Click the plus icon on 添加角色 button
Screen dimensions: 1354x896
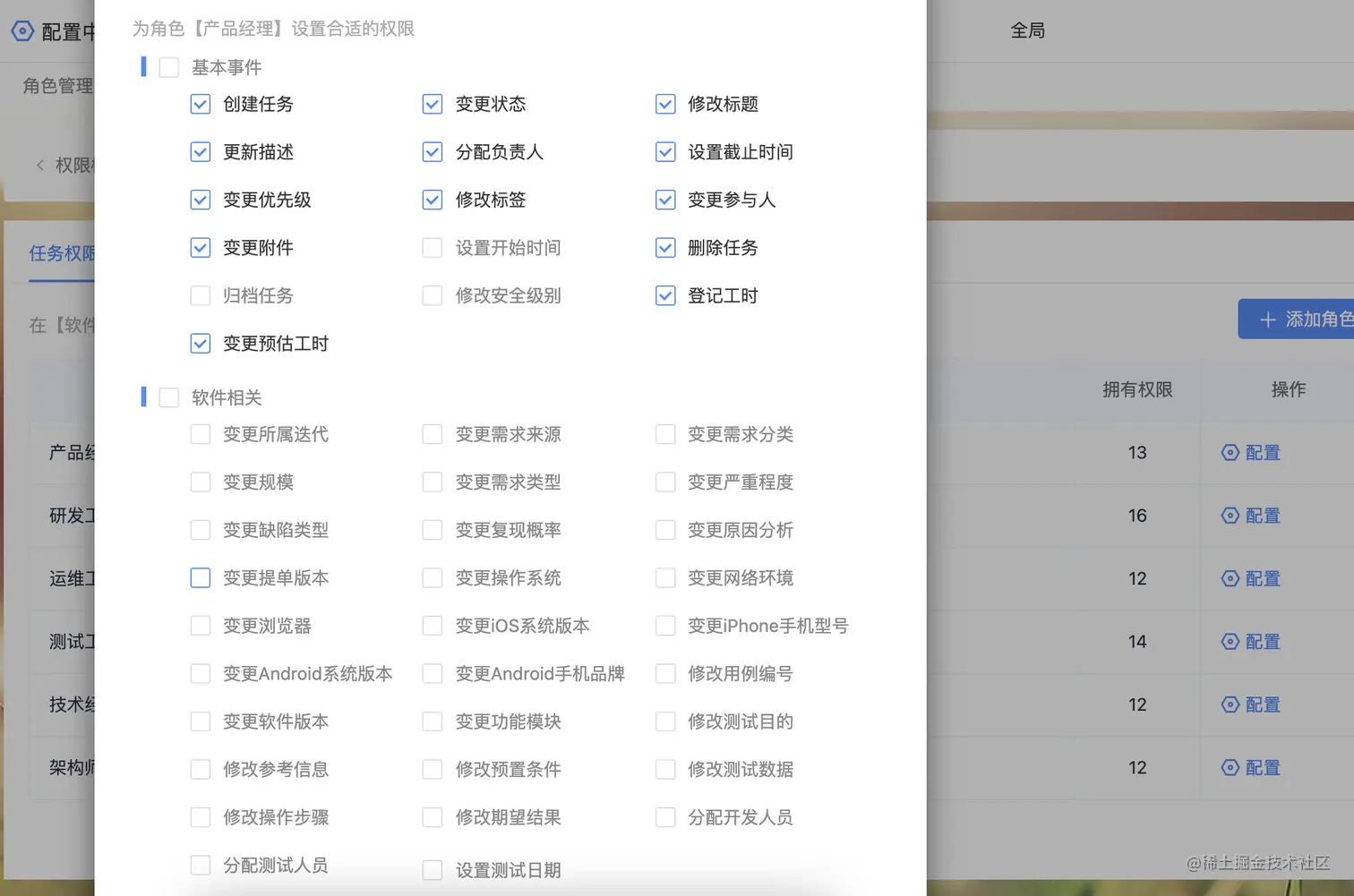tap(1268, 320)
